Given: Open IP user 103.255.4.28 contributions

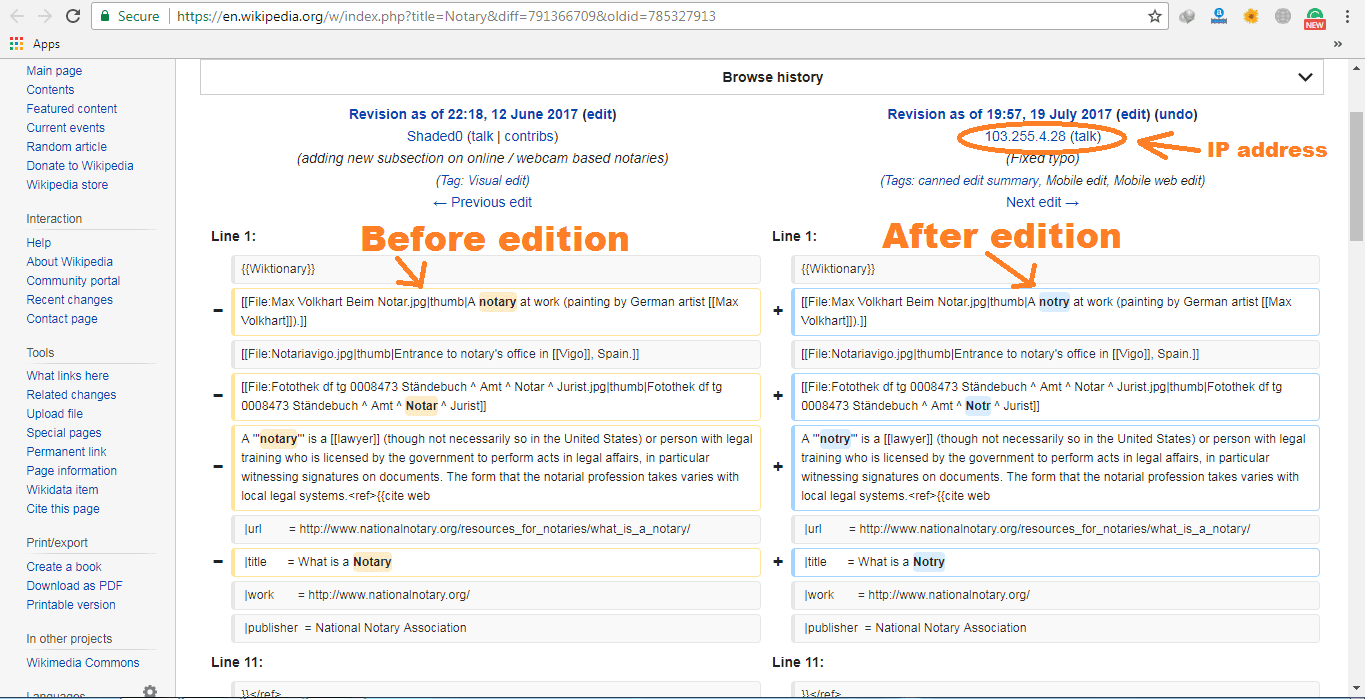Looking at the screenshot, I should pyautogui.click(x=1025, y=136).
